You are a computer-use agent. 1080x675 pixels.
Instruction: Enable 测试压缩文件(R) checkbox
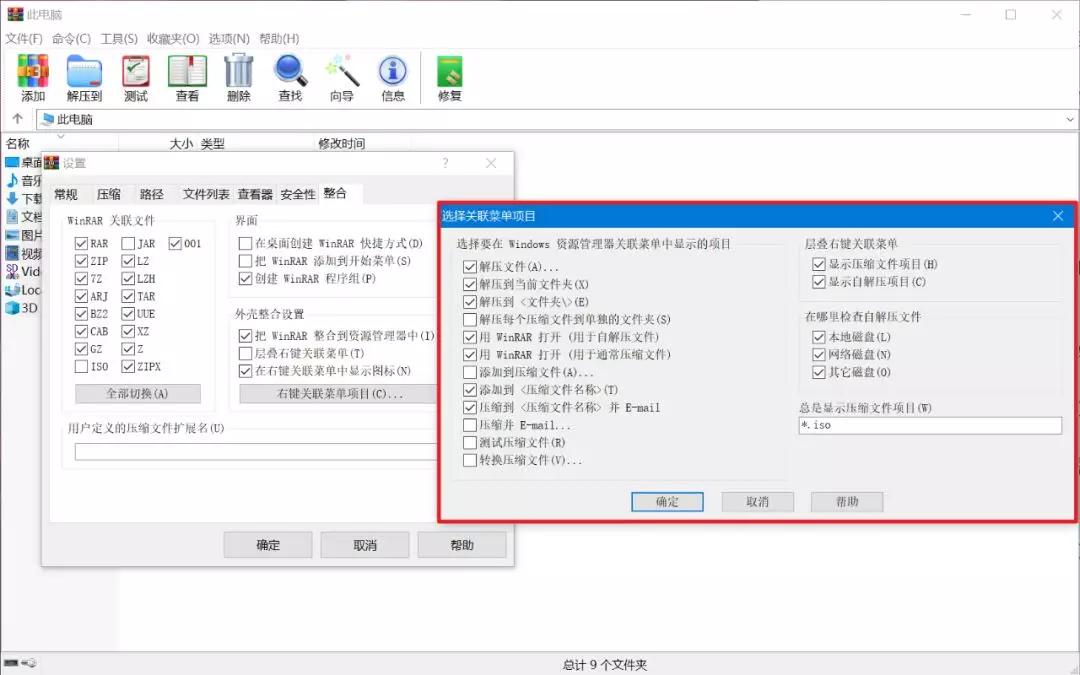click(x=470, y=443)
